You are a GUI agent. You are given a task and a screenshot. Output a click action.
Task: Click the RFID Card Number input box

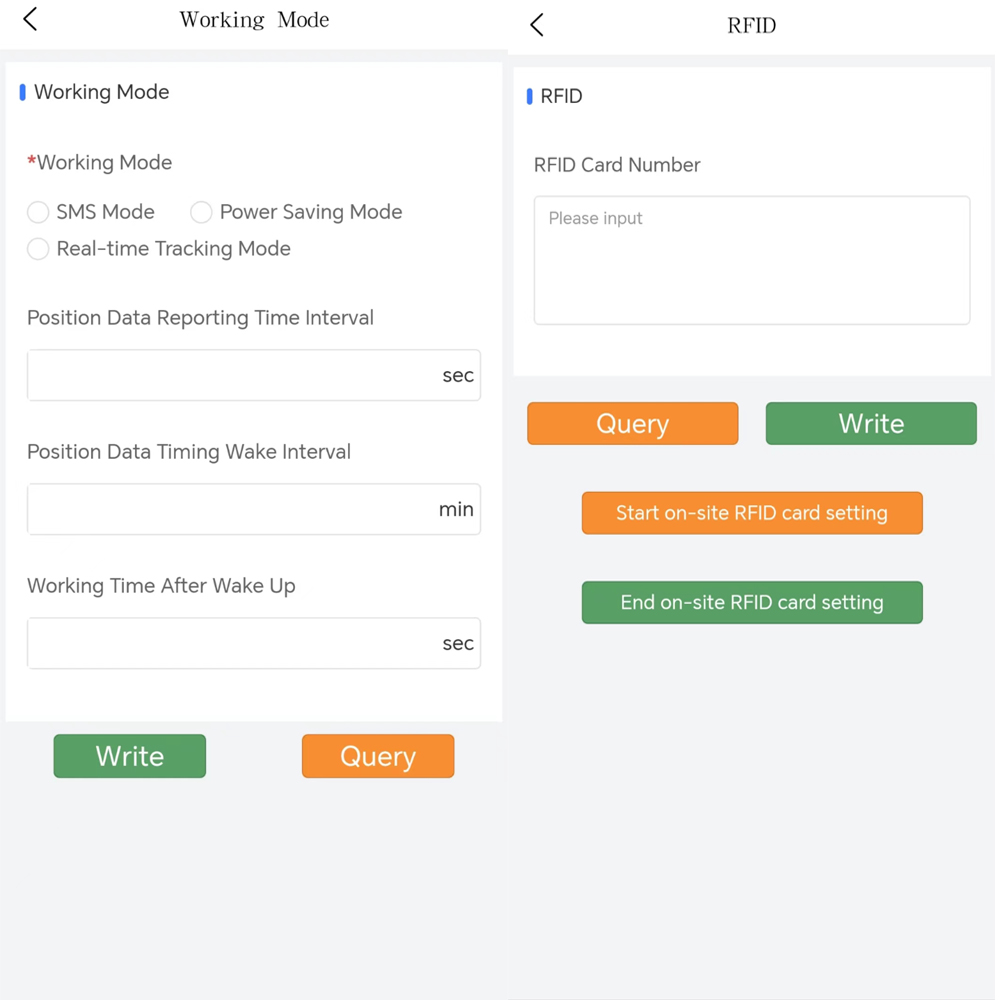pos(751,260)
